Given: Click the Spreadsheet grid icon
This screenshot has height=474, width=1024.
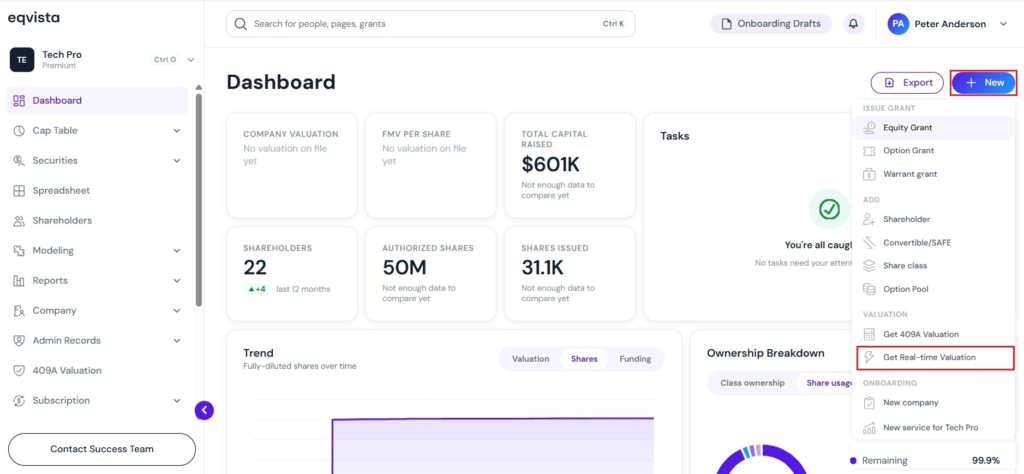Looking at the screenshot, I should tap(19, 191).
